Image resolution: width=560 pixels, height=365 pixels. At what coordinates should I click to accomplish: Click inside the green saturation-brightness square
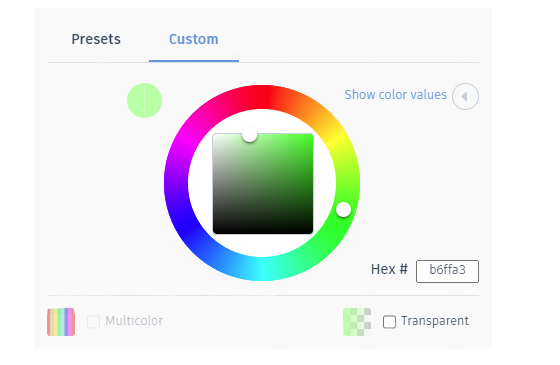pyautogui.click(x=263, y=184)
